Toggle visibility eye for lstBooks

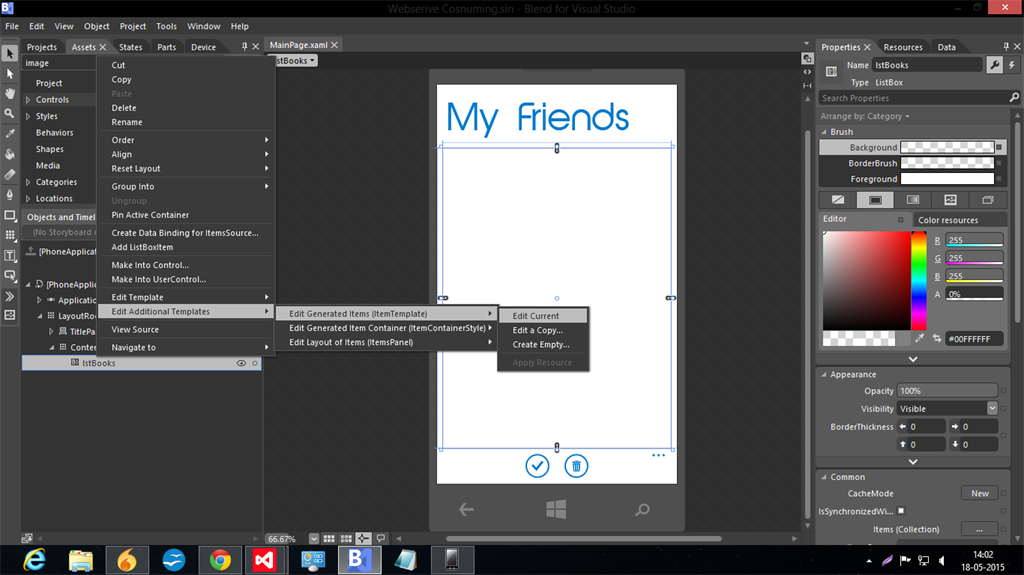point(241,363)
